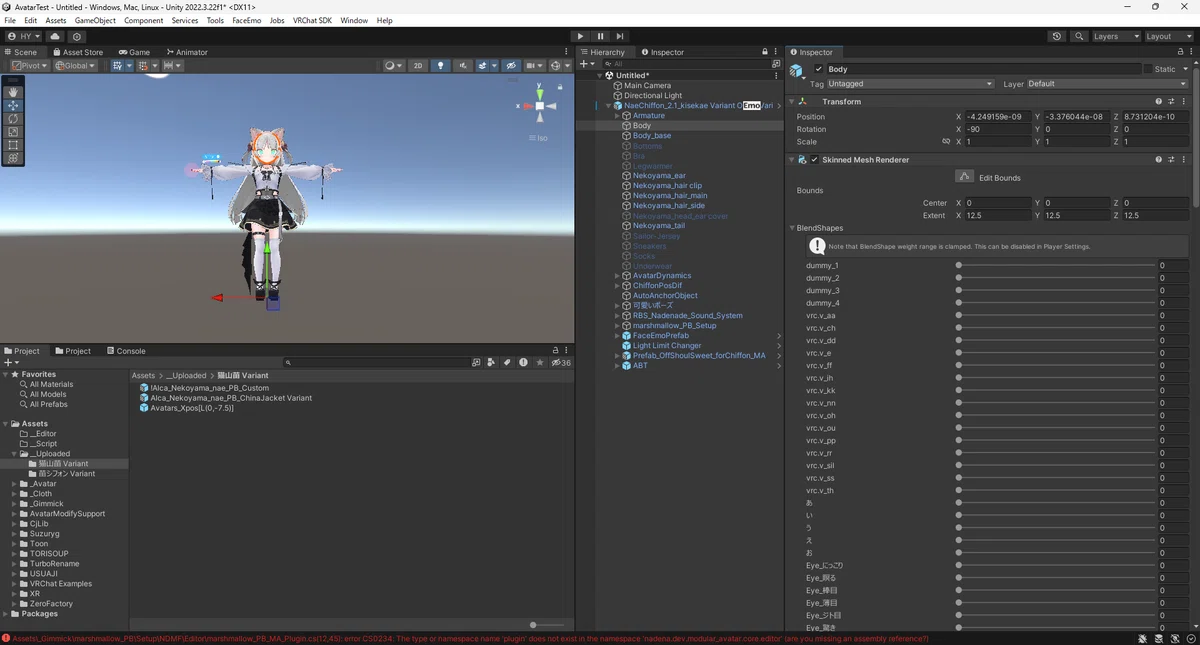Select Alca_Nekoyama_nae_PB_ChinaJacket Variant asset
Viewport: 1200px width, 645px height.
[231, 398]
